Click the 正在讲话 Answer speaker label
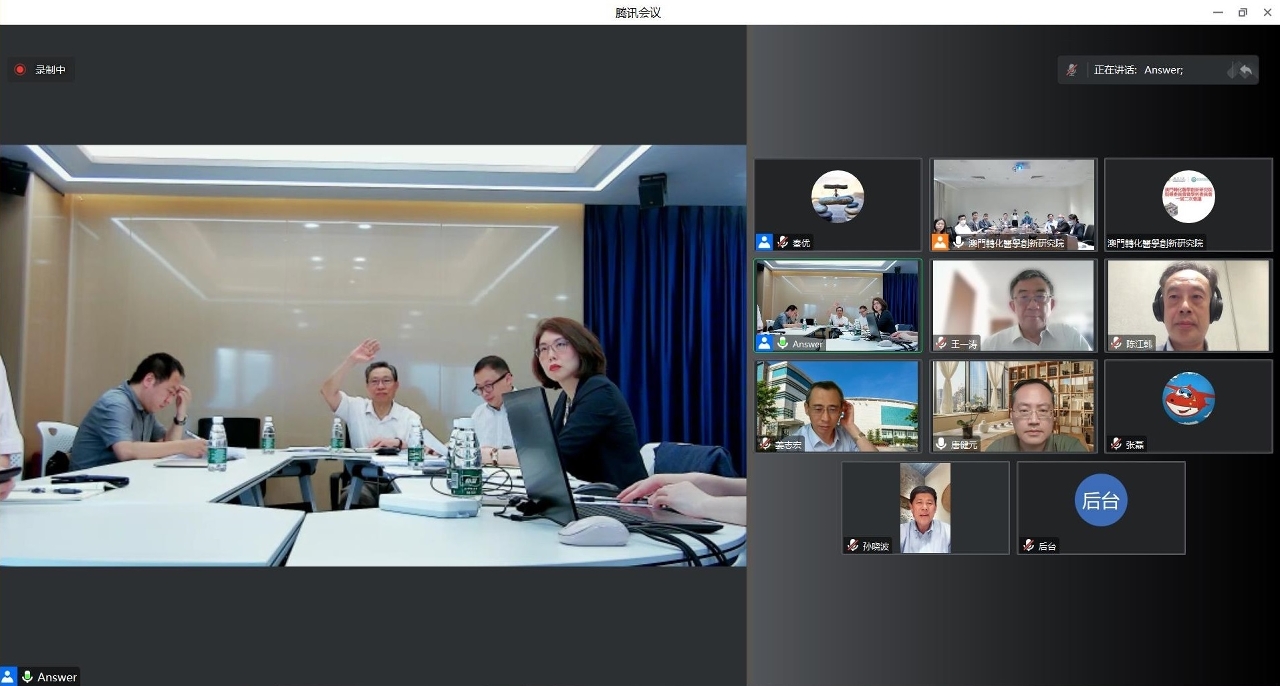The height and width of the screenshot is (686, 1280). coord(1138,70)
